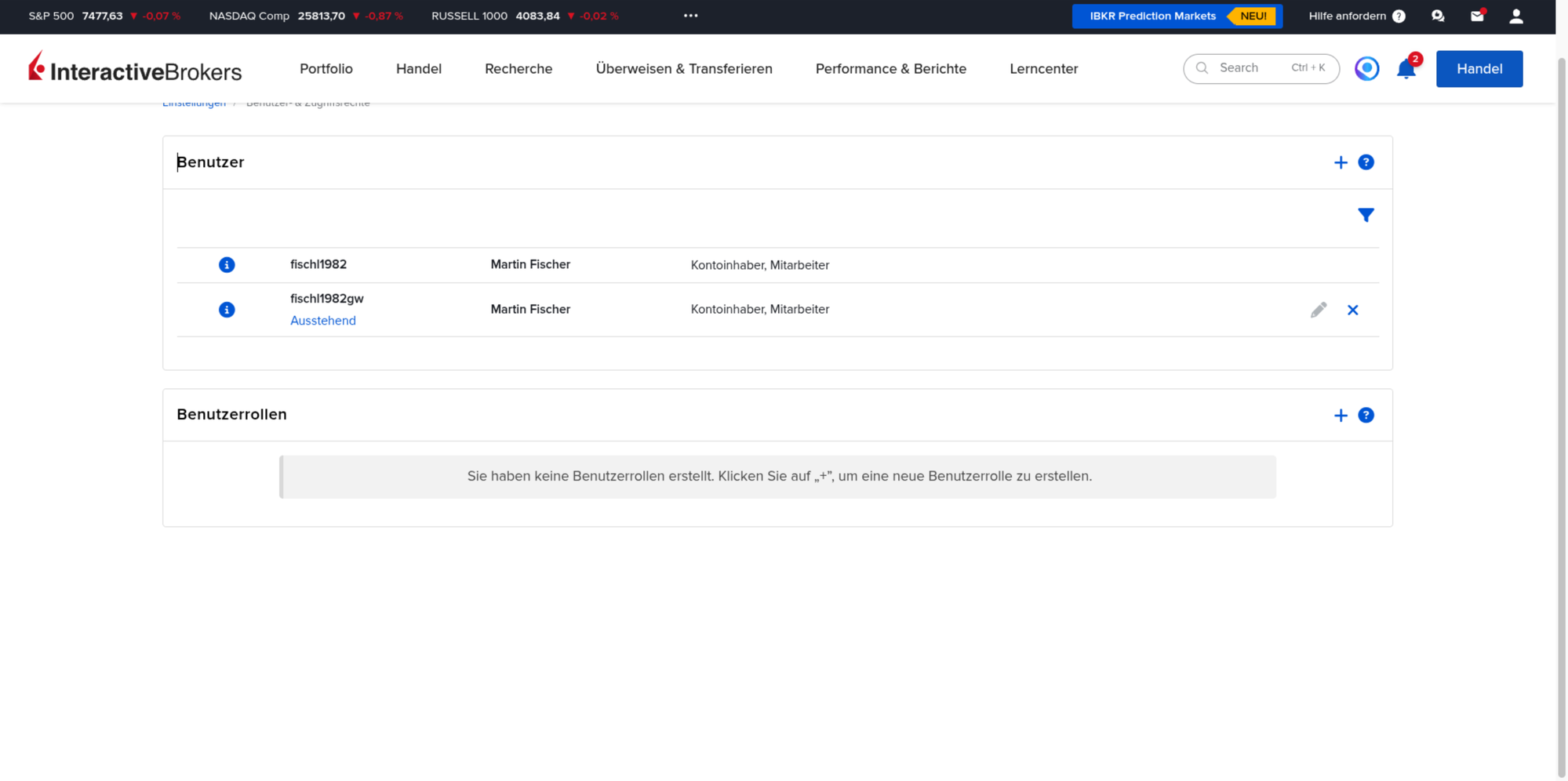Open the chat bubble icon in top bar

(x=1438, y=16)
